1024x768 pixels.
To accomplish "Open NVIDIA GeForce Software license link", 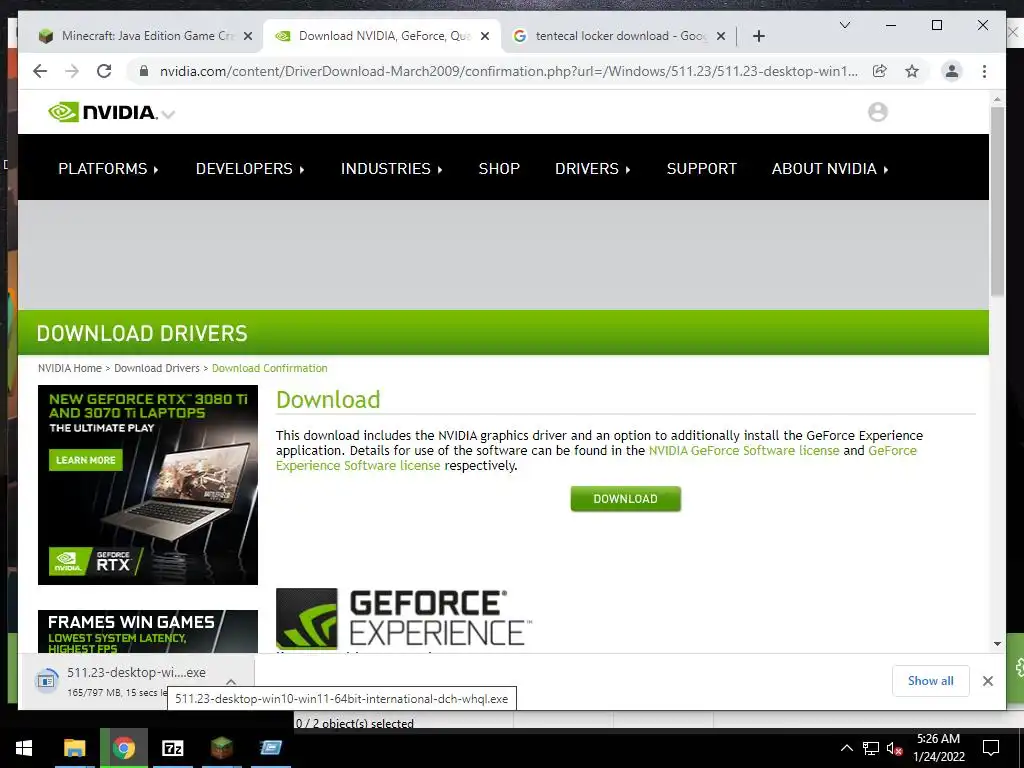I will pyautogui.click(x=744, y=451).
